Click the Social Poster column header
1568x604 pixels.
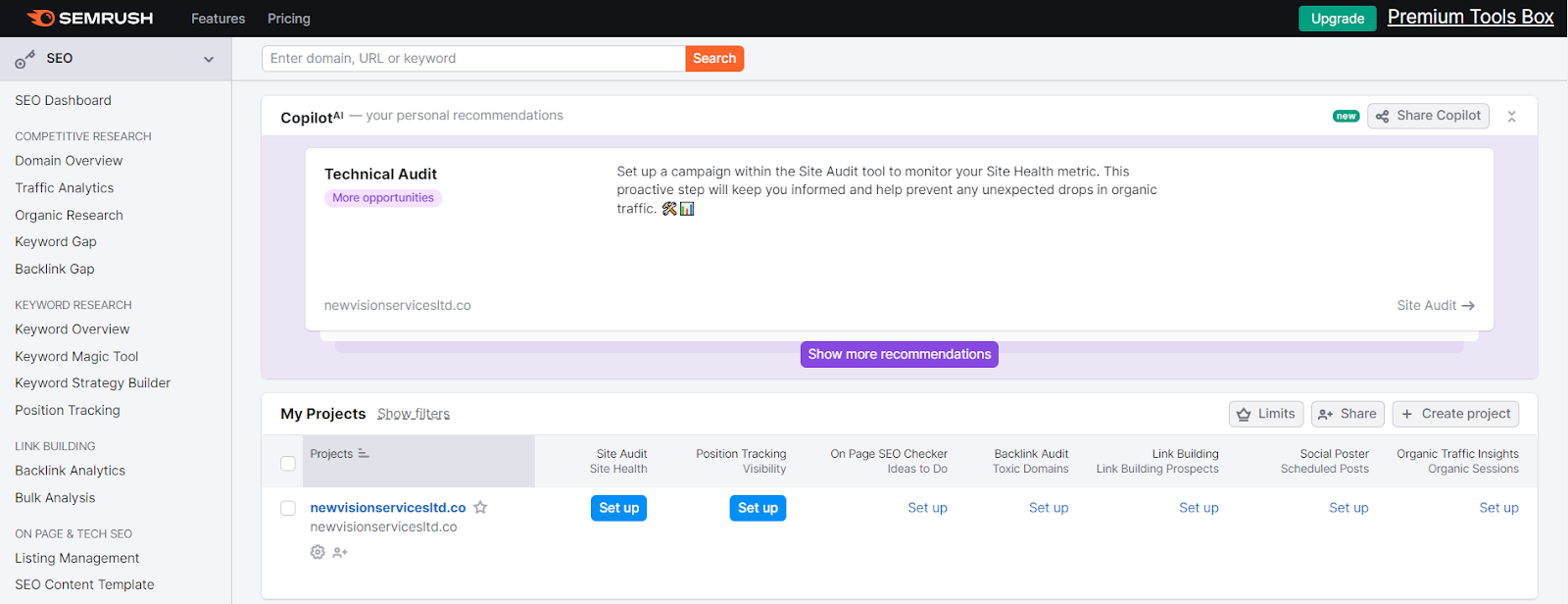1334,454
